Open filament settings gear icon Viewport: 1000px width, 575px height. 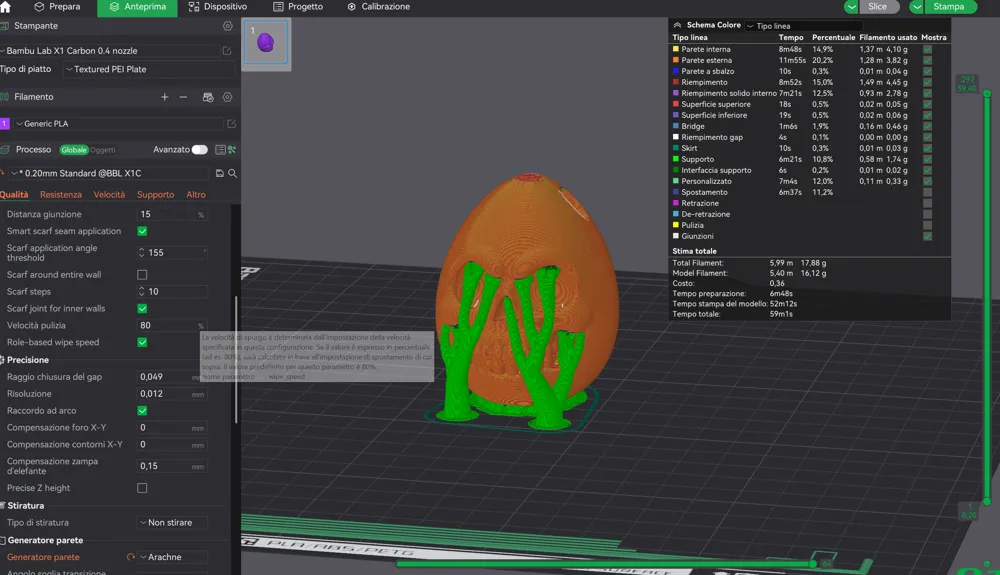coord(228,97)
